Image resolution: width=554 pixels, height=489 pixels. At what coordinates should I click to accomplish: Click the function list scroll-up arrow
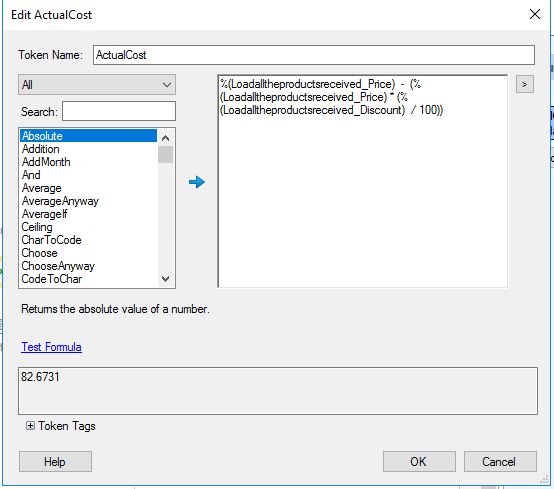tap(165, 138)
